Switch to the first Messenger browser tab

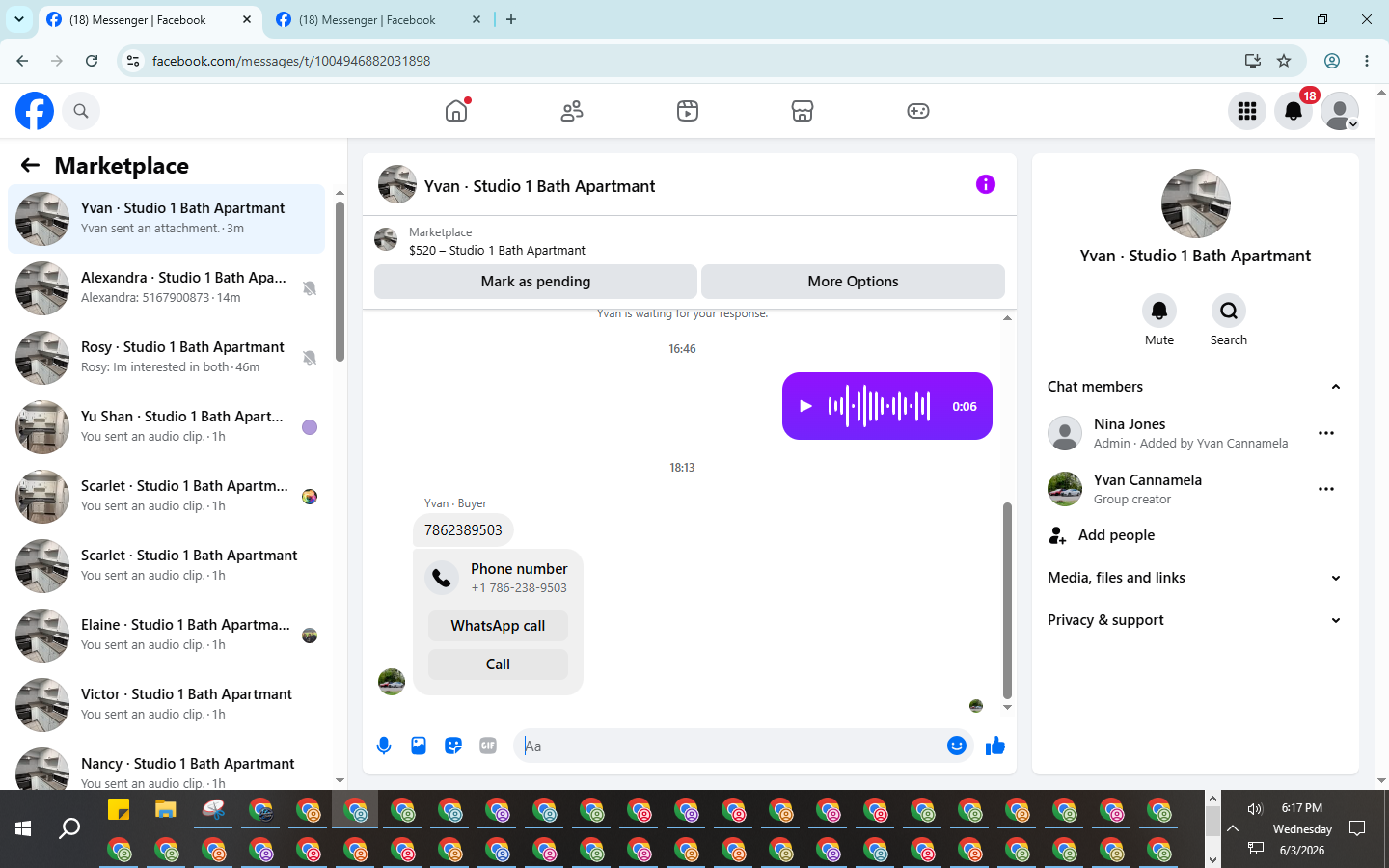point(150,19)
